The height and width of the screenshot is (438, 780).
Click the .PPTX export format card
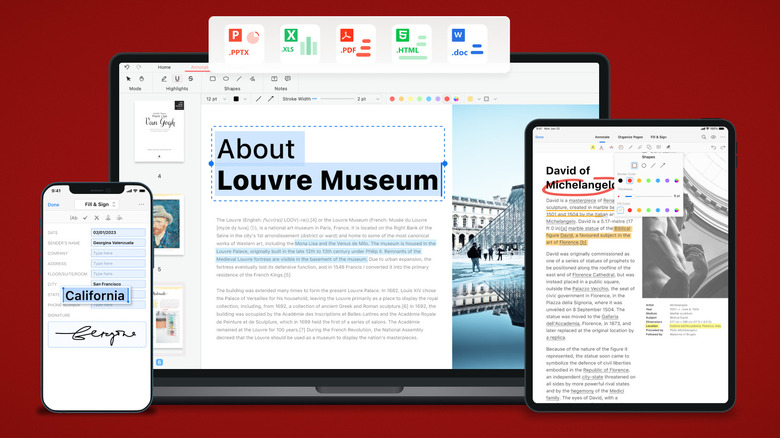(244, 44)
